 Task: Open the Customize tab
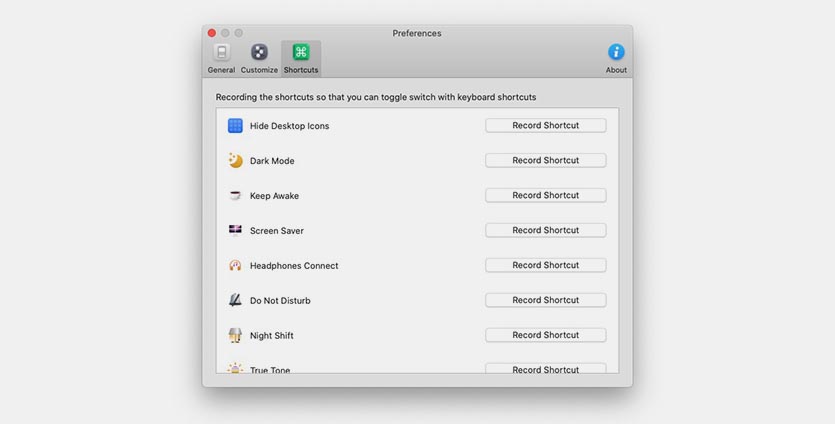259,57
